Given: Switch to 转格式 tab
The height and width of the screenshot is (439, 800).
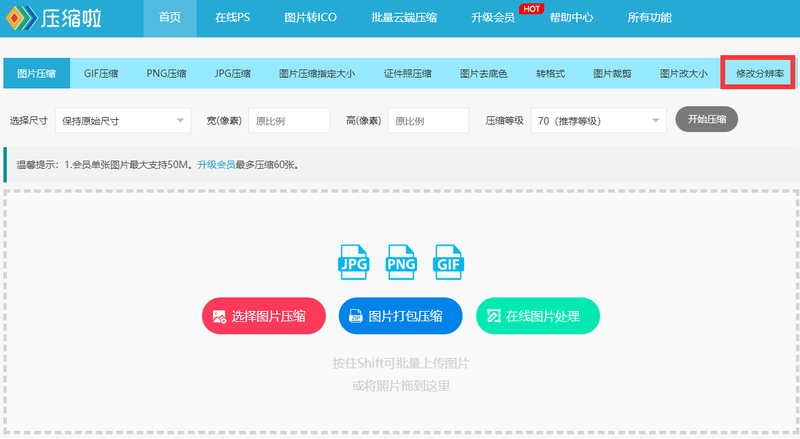Looking at the screenshot, I should pos(551,74).
